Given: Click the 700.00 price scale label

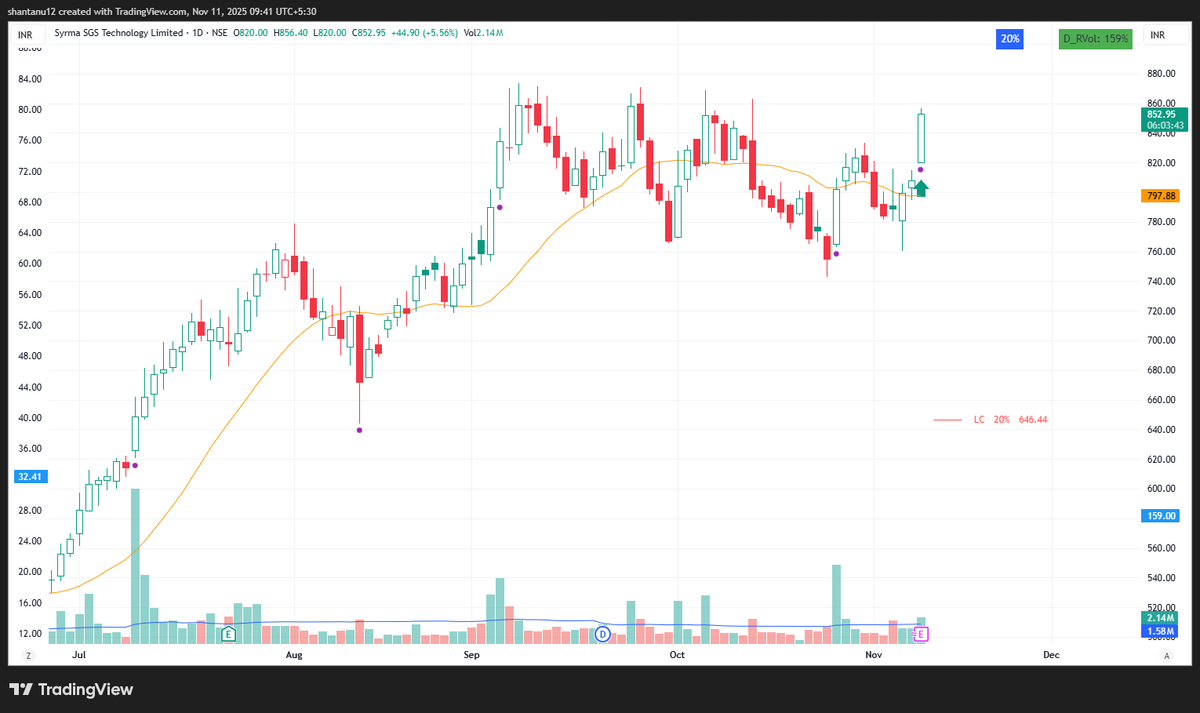Looking at the screenshot, I should [x=1161, y=340].
